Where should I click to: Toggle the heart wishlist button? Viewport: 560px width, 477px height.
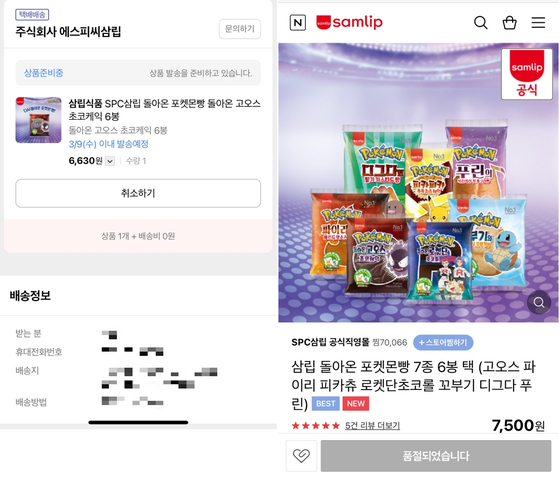(301, 456)
